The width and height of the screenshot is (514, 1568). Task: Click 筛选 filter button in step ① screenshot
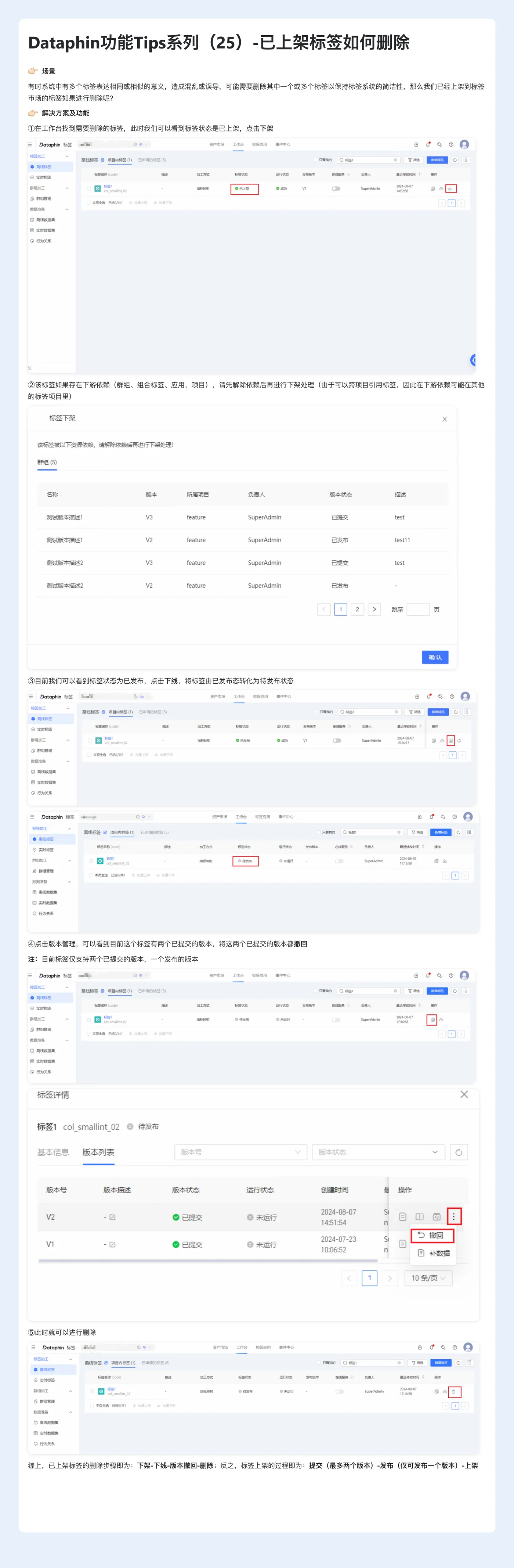click(x=414, y=160)
